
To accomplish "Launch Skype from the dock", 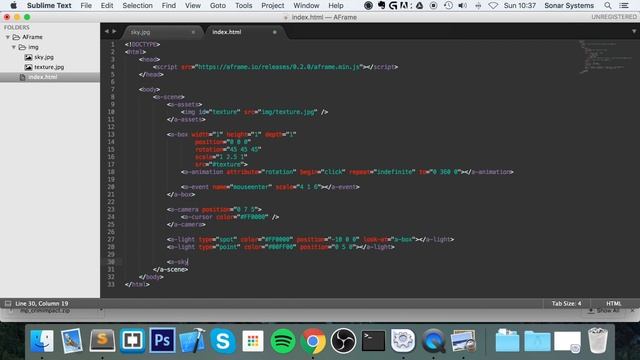I will point(222,340).
